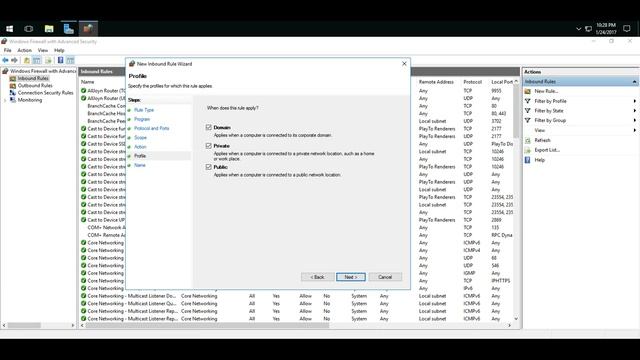Screen dimensions: 640x360
Task: Click the Help icon in Actions pane
Action: point(528,160)
